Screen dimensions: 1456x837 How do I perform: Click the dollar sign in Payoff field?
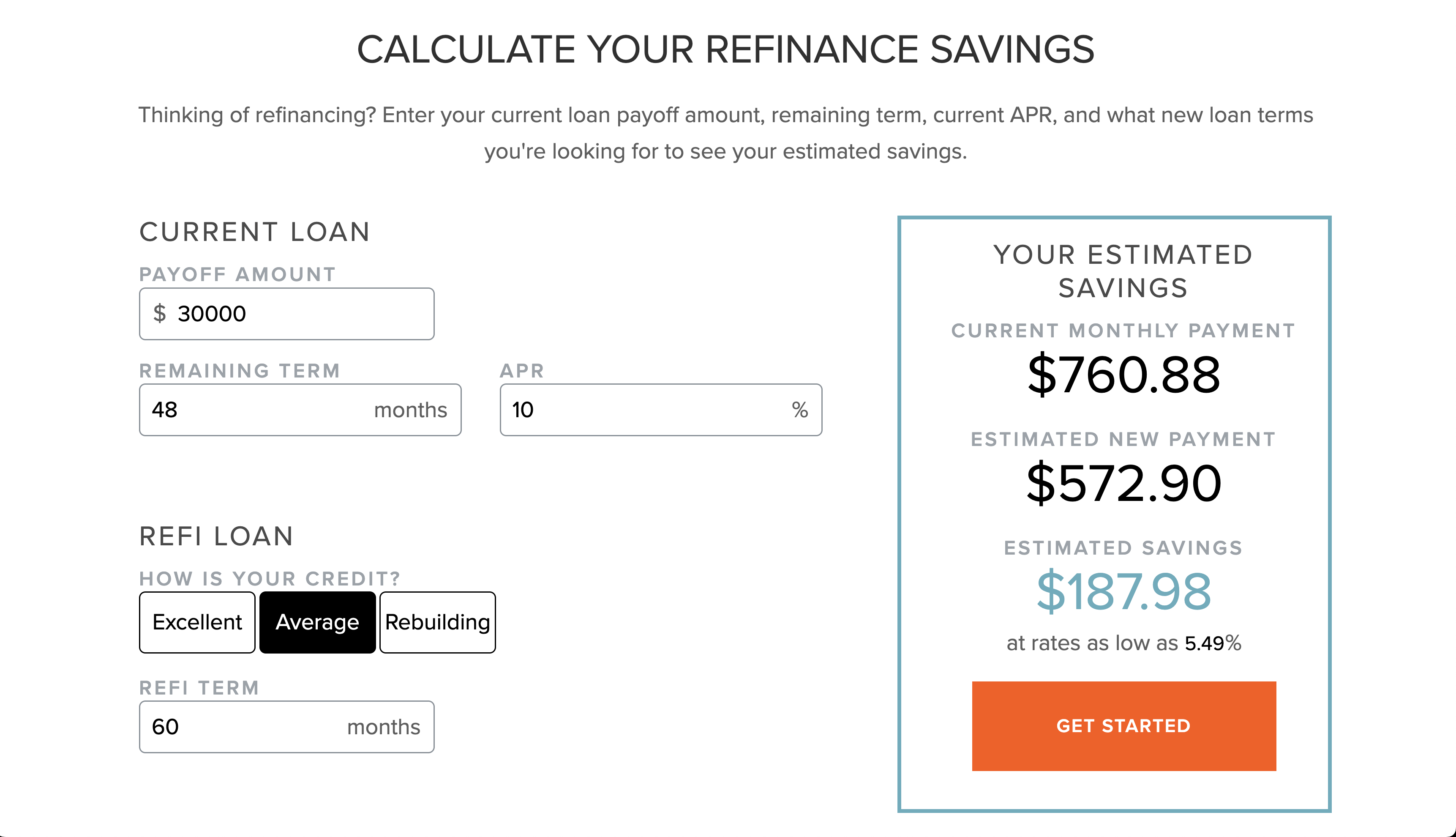(159, 314)
